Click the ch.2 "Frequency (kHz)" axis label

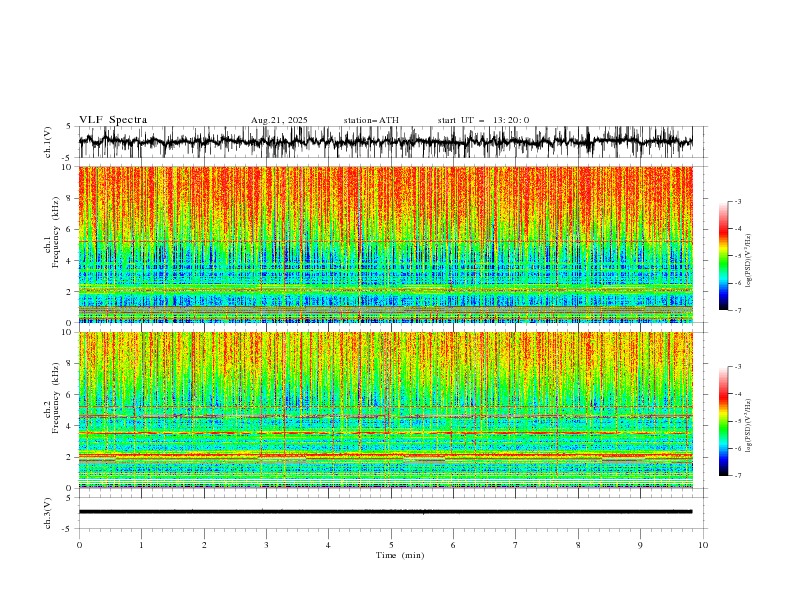pos(56,398)
